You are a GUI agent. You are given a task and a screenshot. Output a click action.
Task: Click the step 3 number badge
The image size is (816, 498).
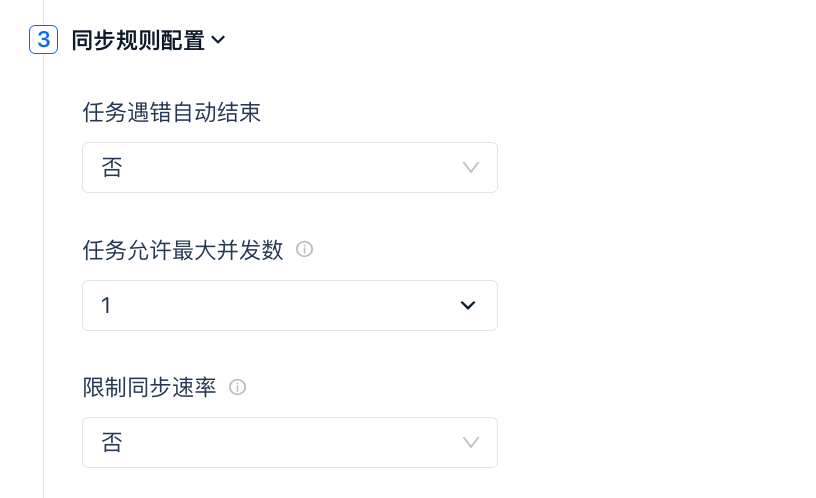point(44,40)
